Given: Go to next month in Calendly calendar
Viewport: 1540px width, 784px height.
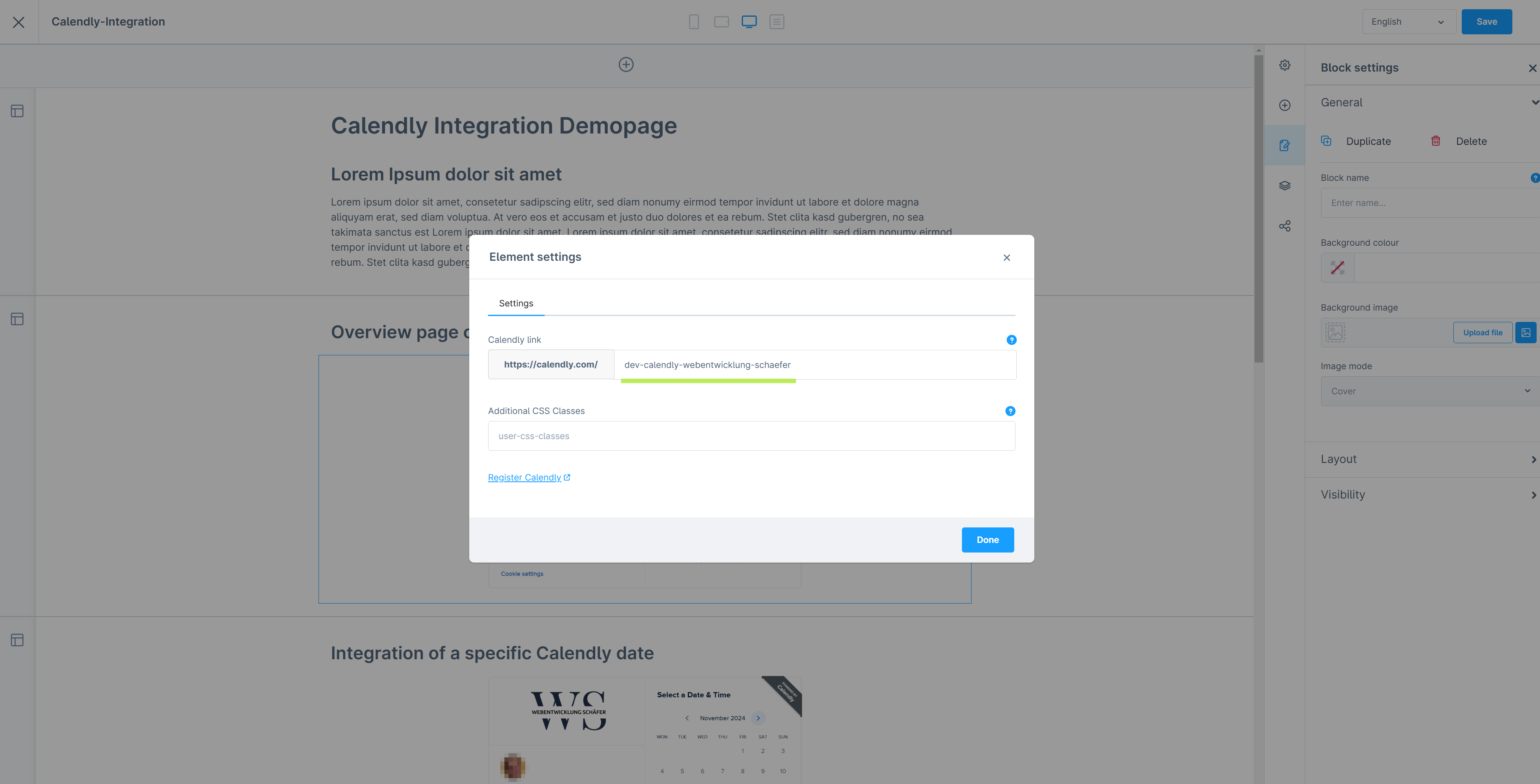Looking at the screenshot, I should coord(758,718).
